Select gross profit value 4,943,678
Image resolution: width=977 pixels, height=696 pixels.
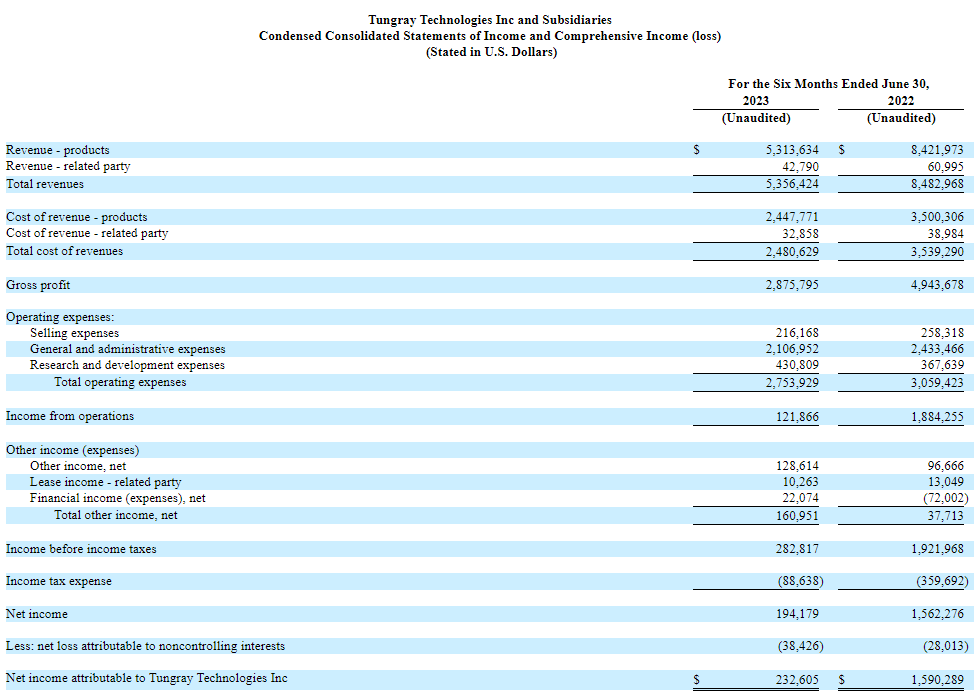coord(936,285)
